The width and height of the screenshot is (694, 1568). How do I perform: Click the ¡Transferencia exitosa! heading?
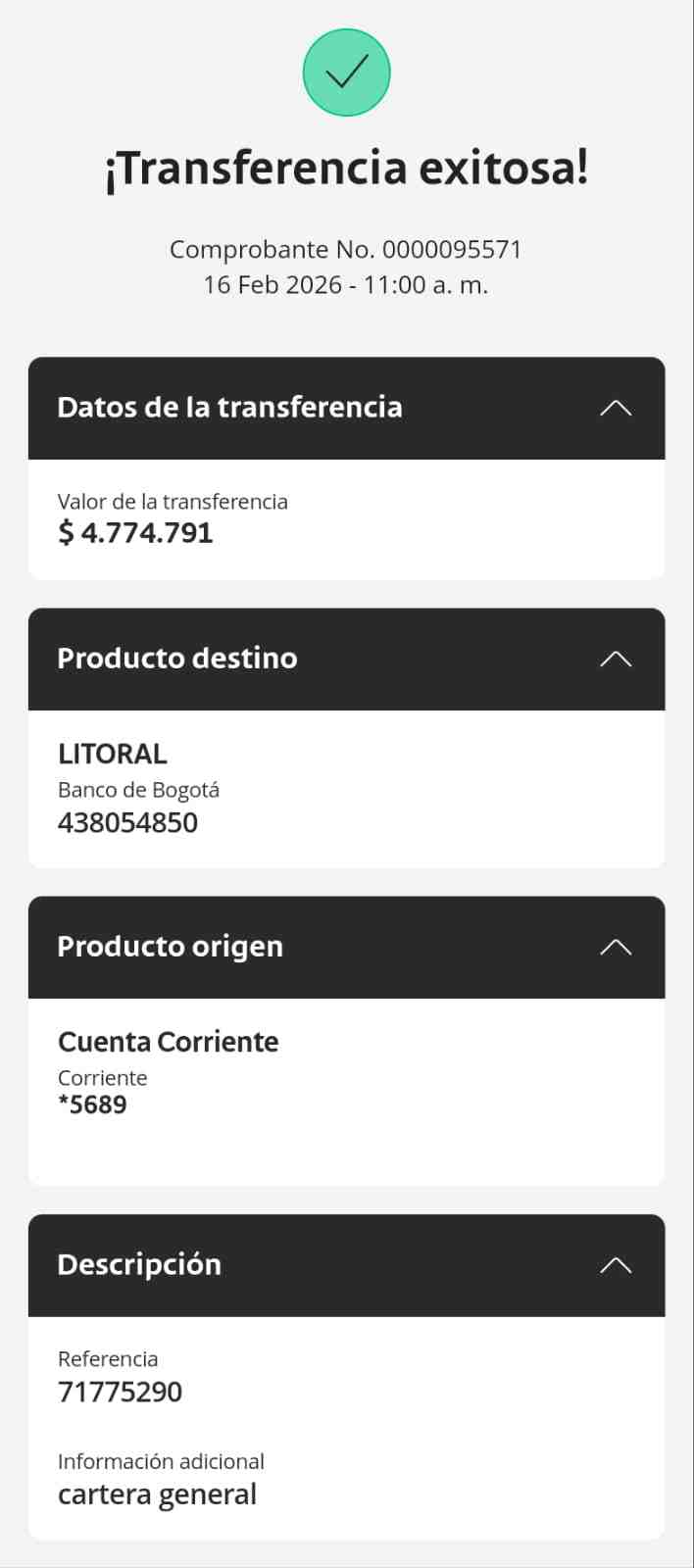tap(347, 169)
